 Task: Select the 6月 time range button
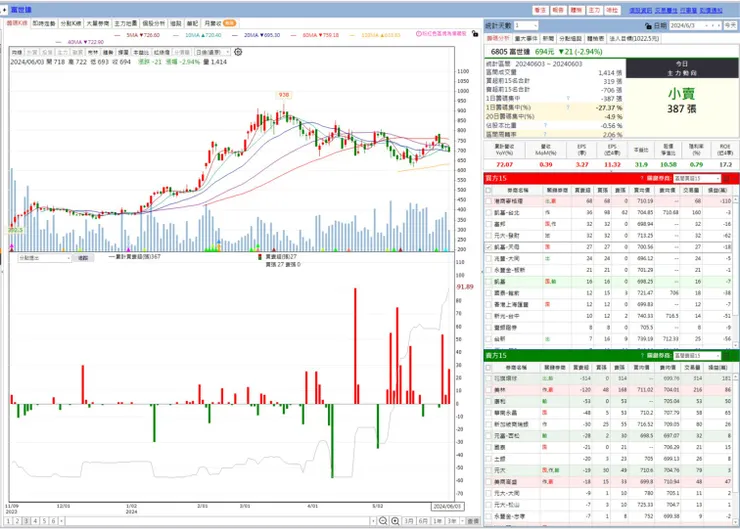point(423,521)
